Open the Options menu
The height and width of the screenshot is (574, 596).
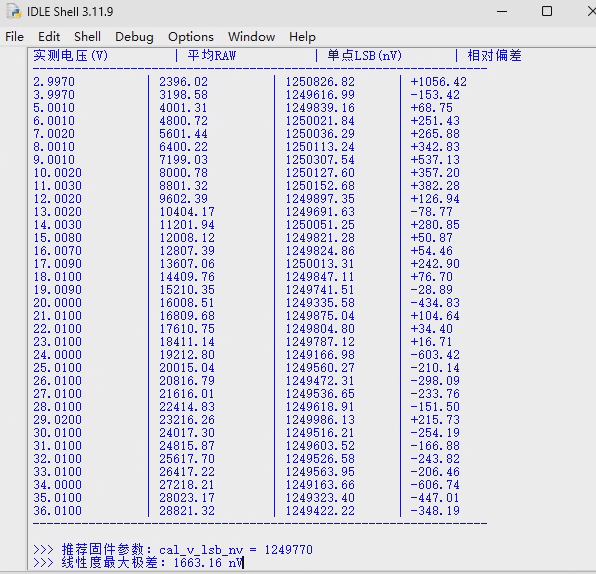[191, 37]
